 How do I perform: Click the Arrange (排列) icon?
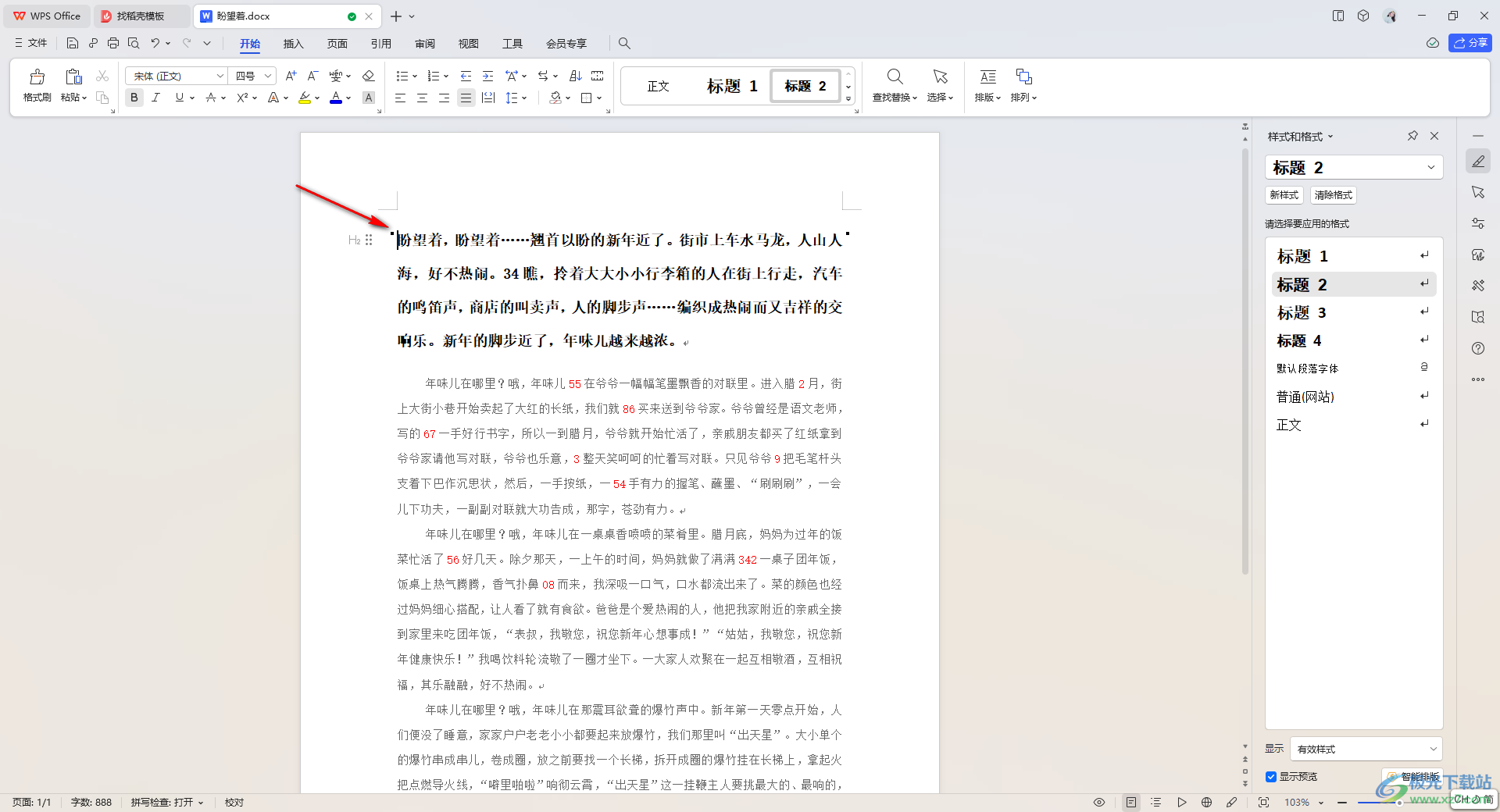(x=1024, y=77)
